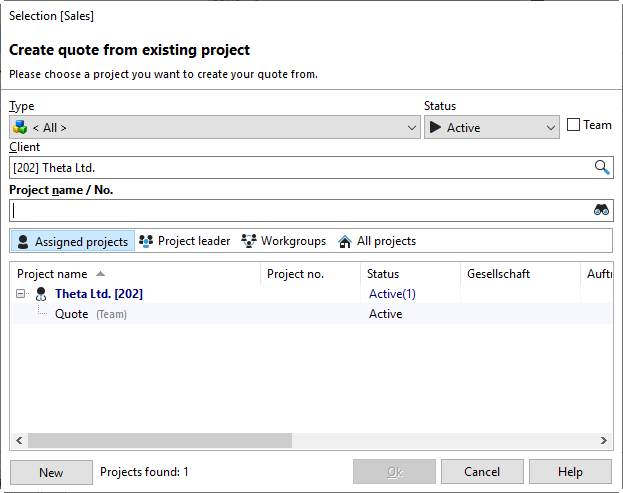Switch to Workgroups tab

tap(284, 241)
